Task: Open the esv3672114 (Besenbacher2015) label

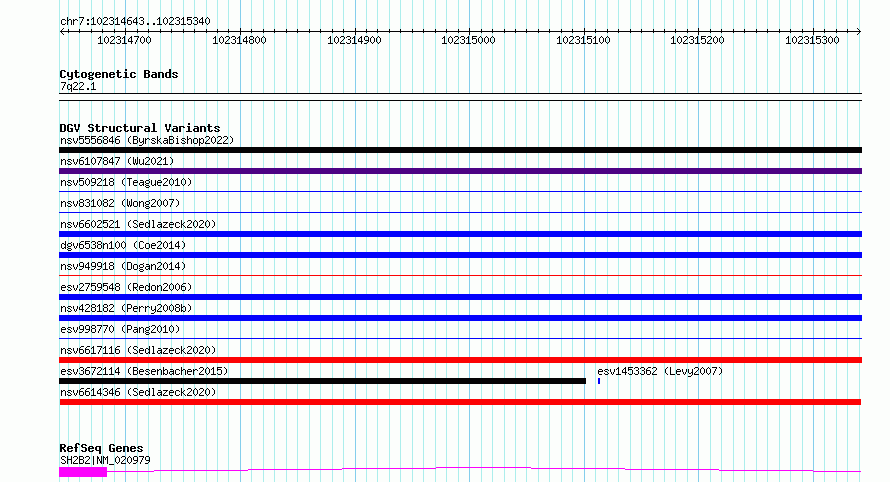Action: pyautogui.click(x=144, y=371)
